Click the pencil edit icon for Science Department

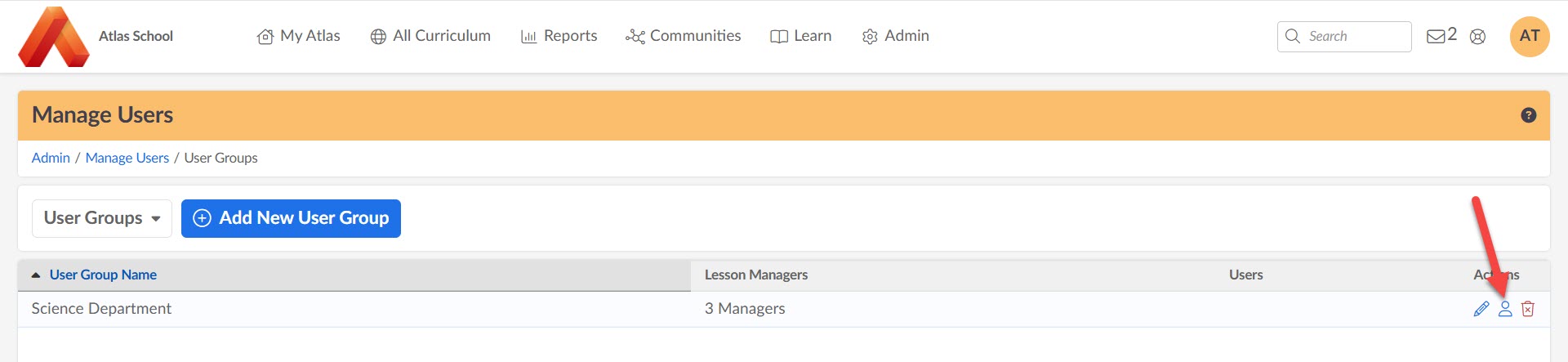(1481, 309)
